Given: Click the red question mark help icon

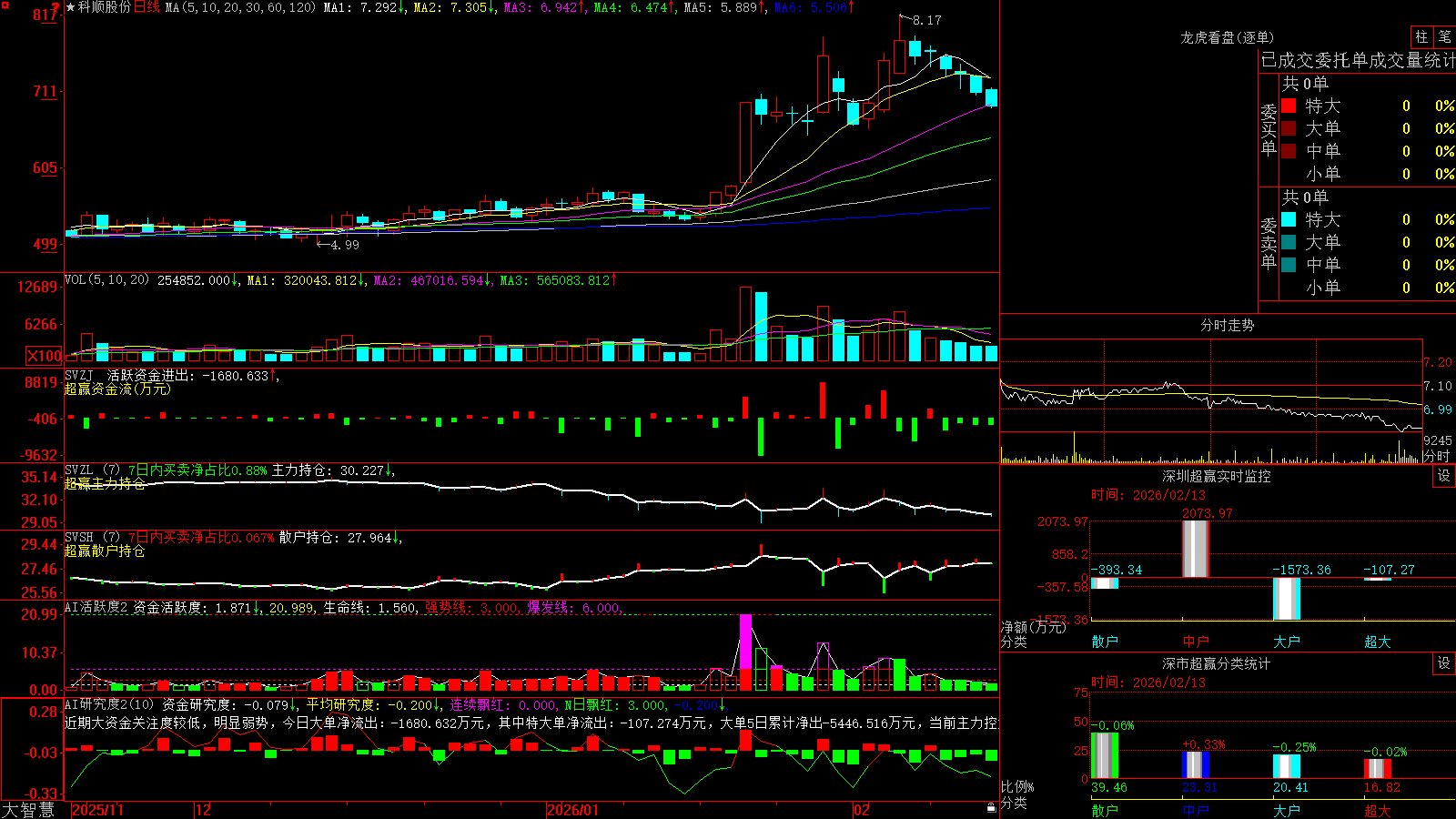Looking at the screenshot, I should pyautogui.click(x=57, y=8).
